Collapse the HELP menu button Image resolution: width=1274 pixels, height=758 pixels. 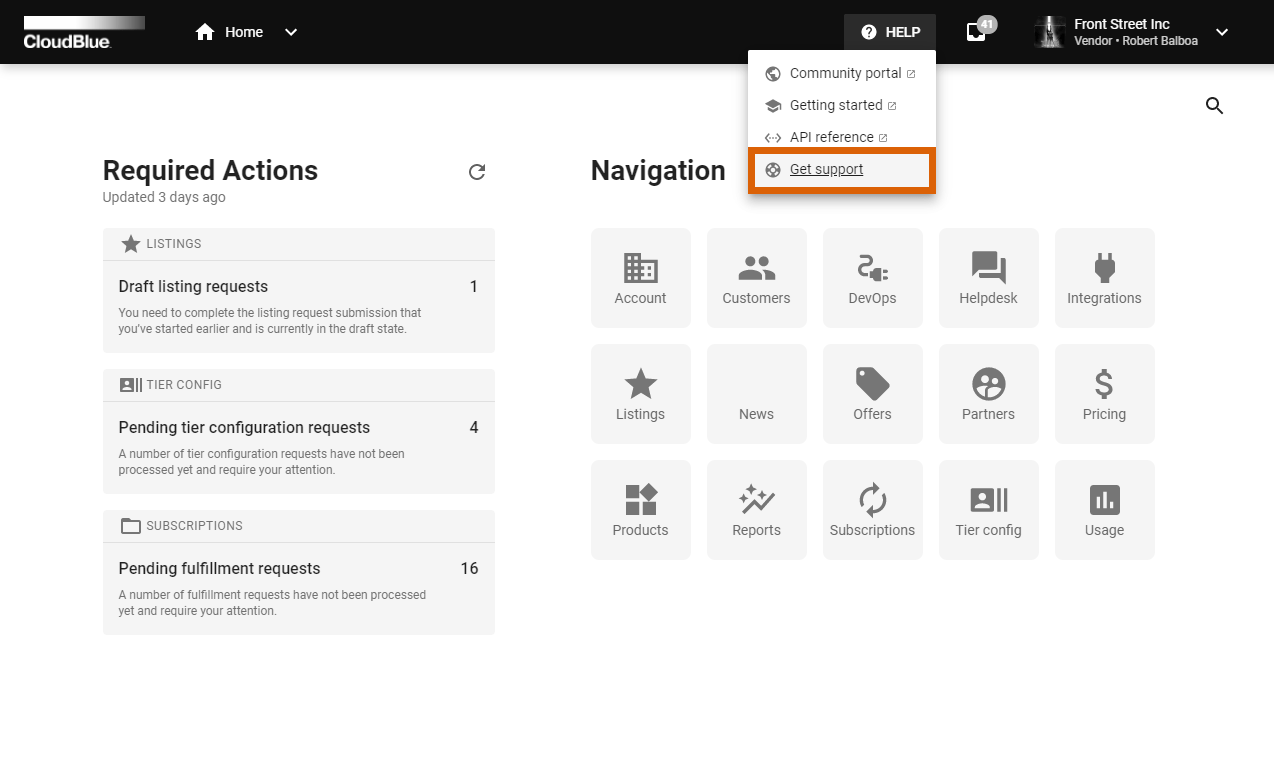click(890, 32)
